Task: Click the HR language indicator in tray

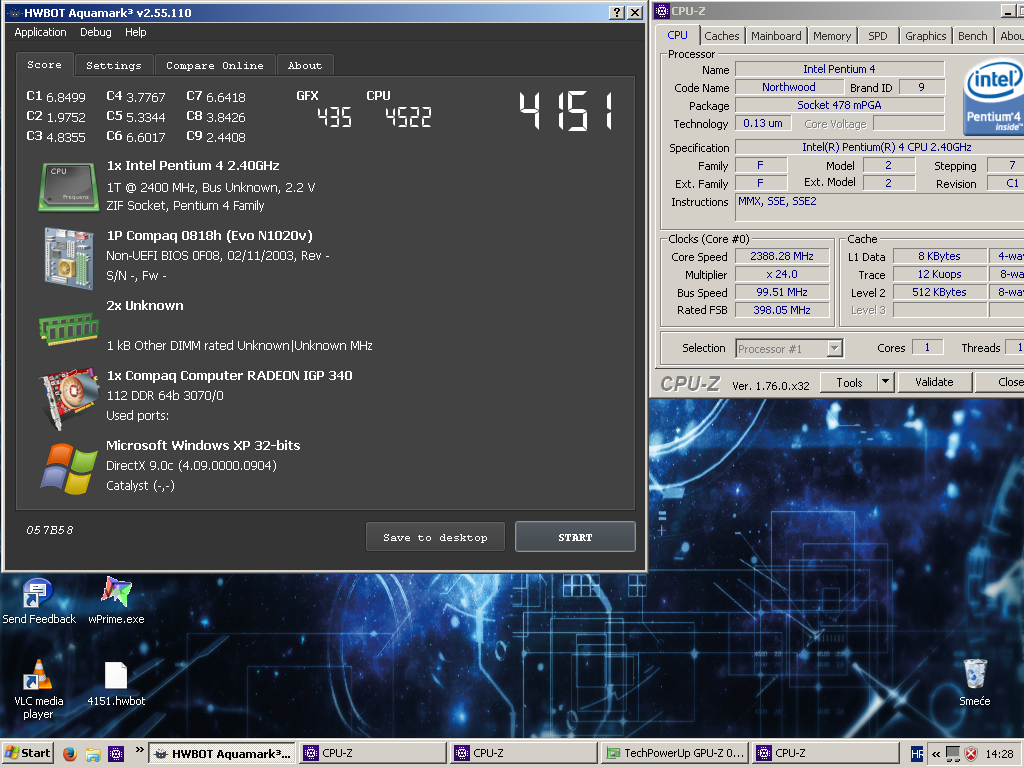Action: coord(917,754)
